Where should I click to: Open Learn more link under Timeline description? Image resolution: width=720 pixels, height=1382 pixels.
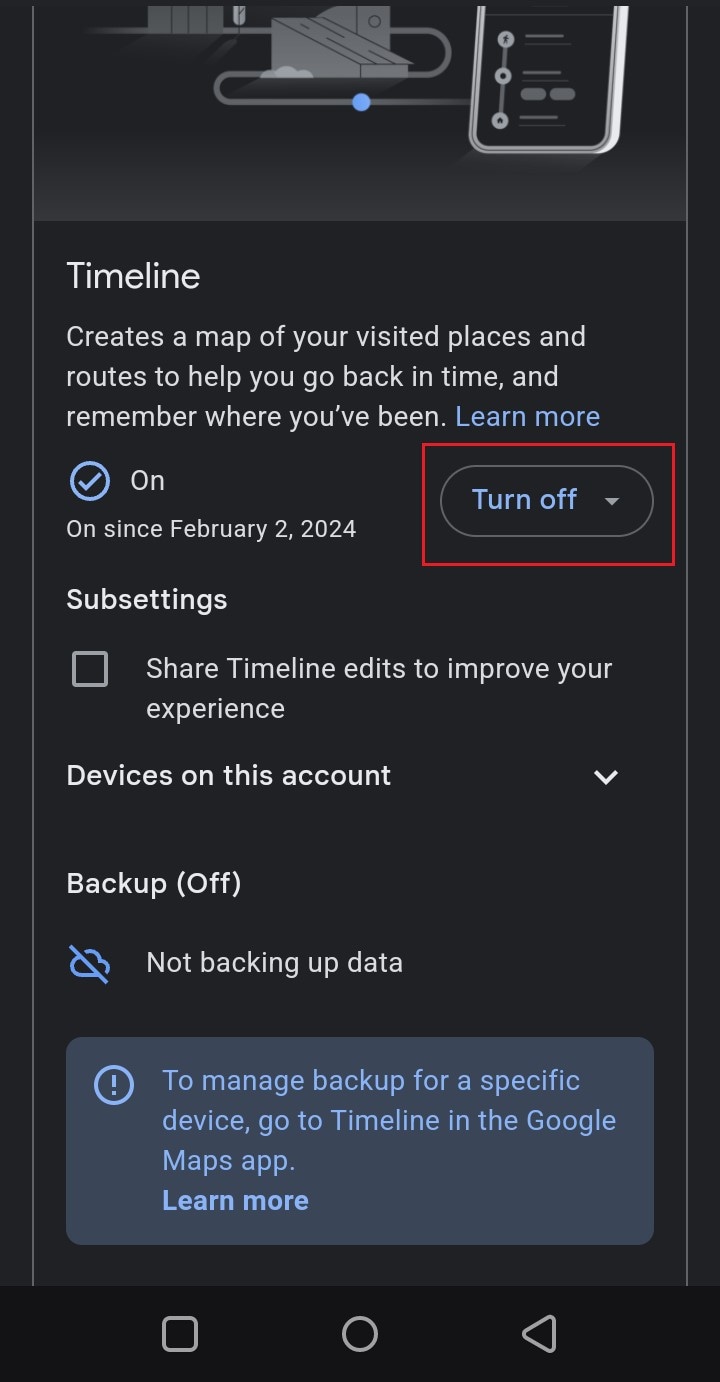[x=528, y=417]
